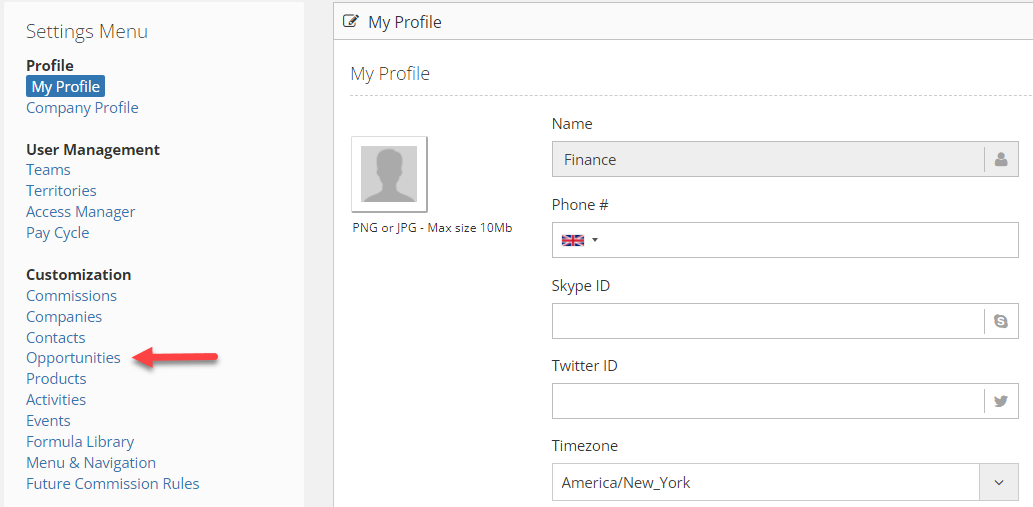Click the Twitter bird icon
Viewport: 1033px width, 507px height.
click(x=1001, y=401)
